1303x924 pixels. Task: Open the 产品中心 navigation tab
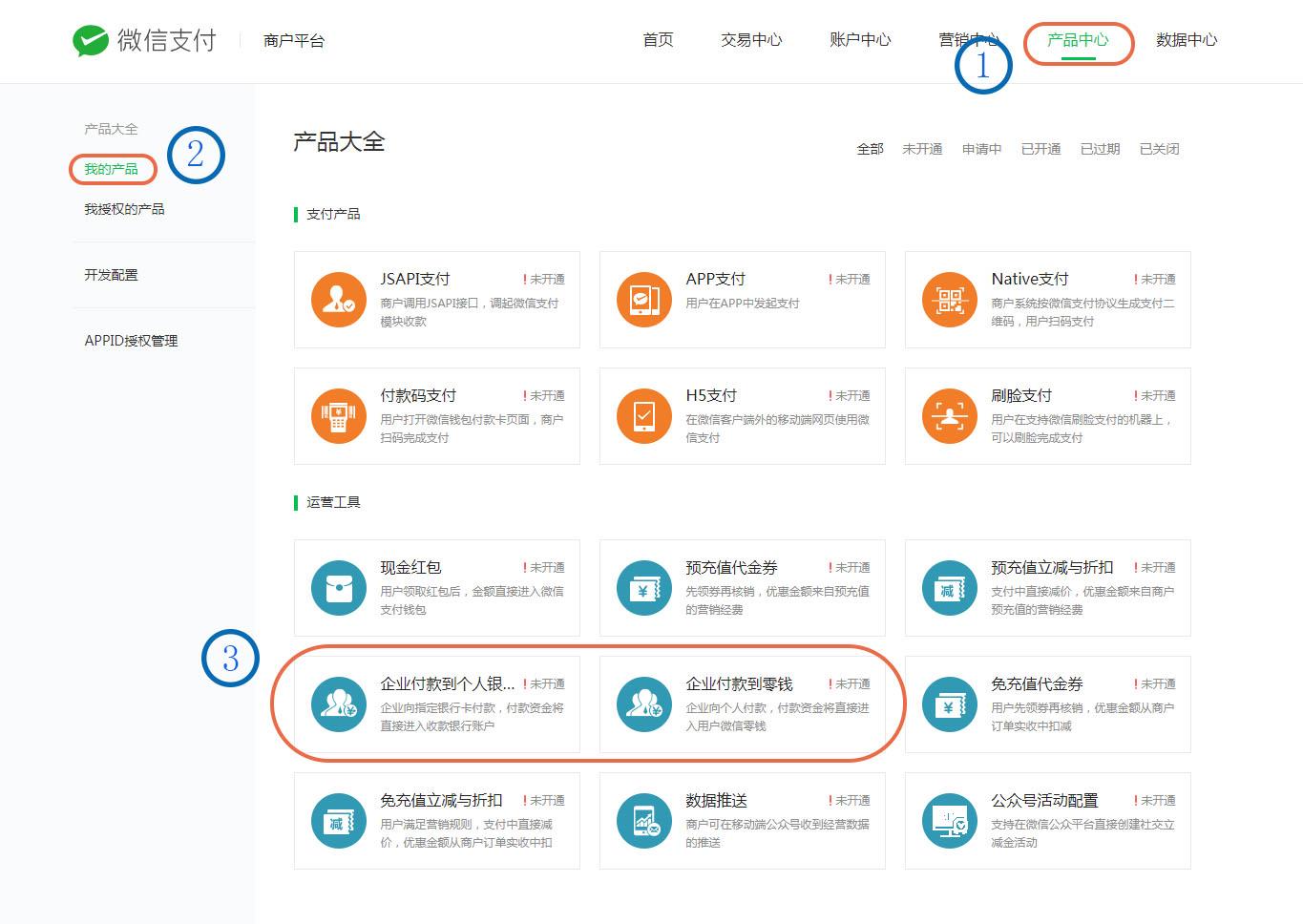click(x=1078, y=40)
